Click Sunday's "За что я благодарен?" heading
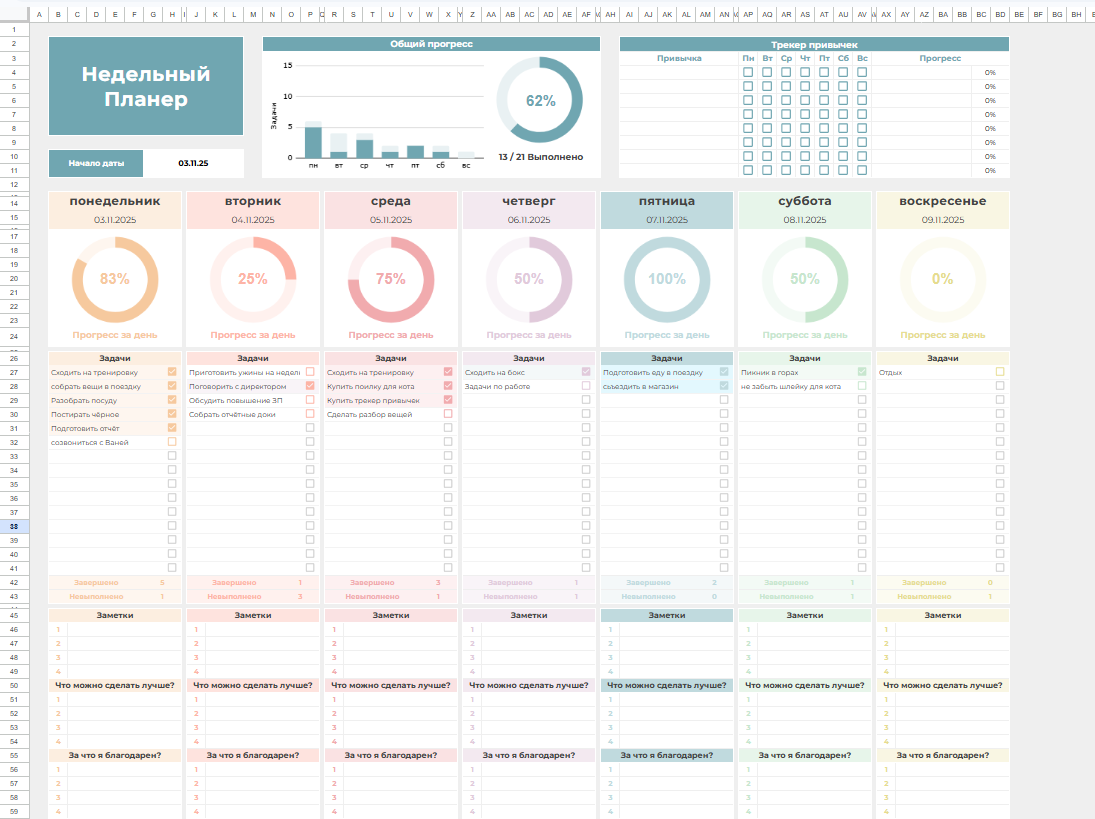The image size is (1095, 819). coord(943,755)
